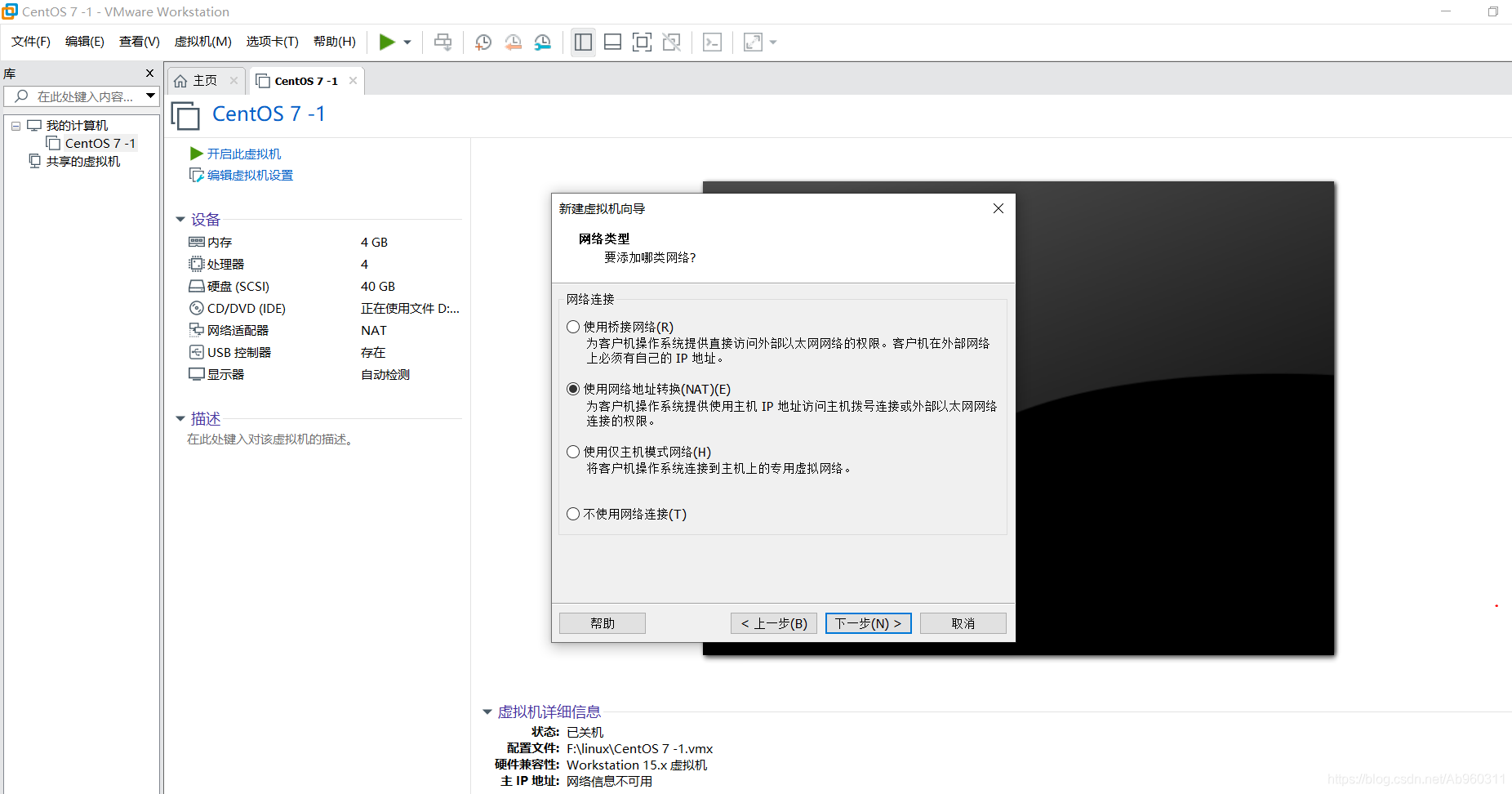Select the 显示器 device row

324,374
